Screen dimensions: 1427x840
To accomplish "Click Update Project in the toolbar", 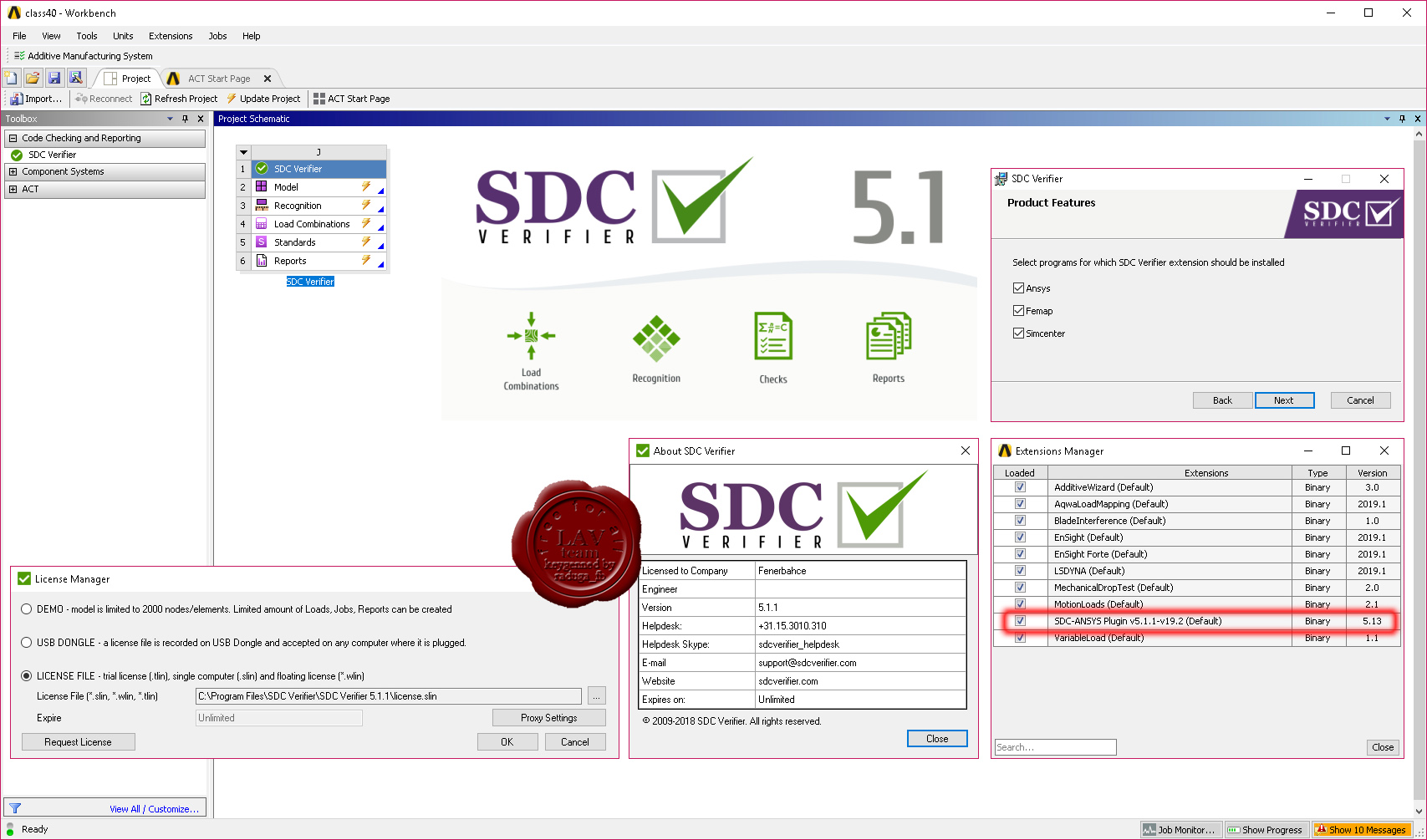I will 262,99.
